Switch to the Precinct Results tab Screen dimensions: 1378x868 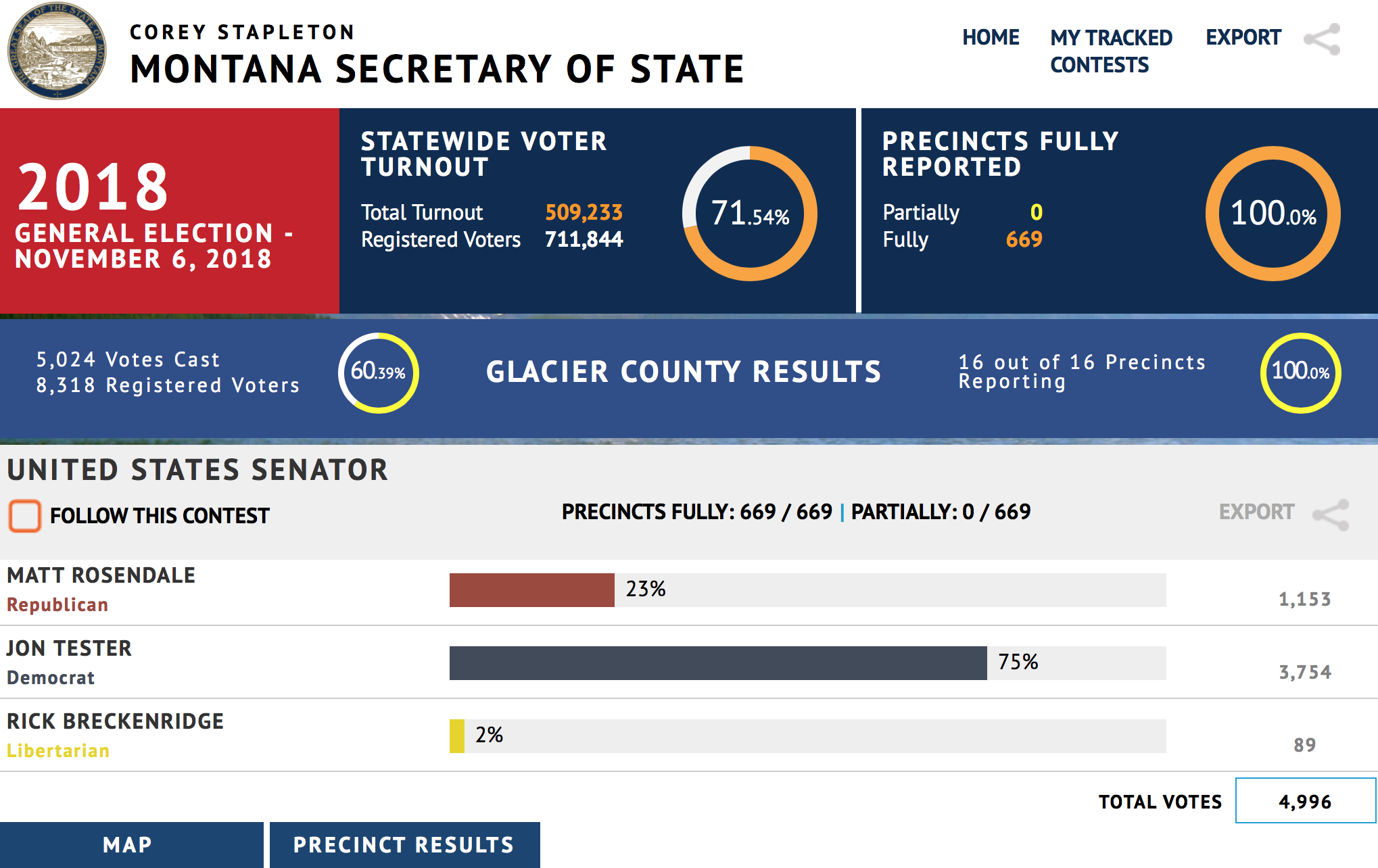click(x=404, y=844)
